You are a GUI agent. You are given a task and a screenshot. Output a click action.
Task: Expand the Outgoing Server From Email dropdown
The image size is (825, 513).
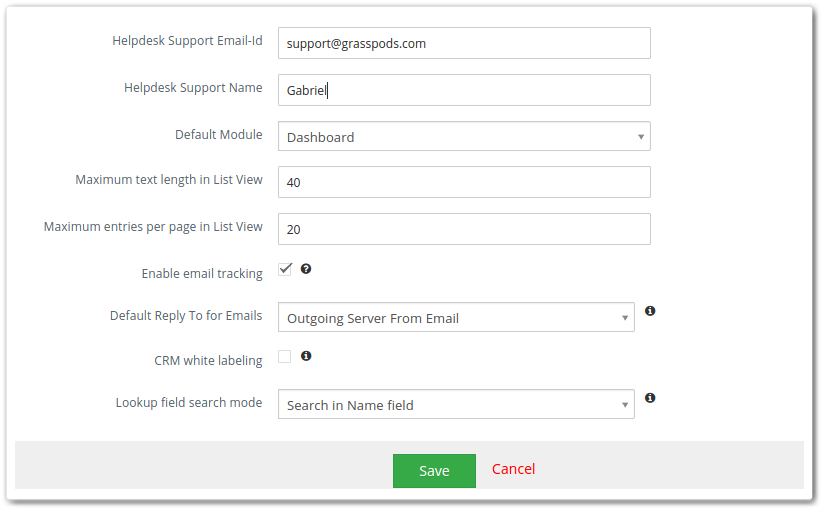(x=456, y=317)
